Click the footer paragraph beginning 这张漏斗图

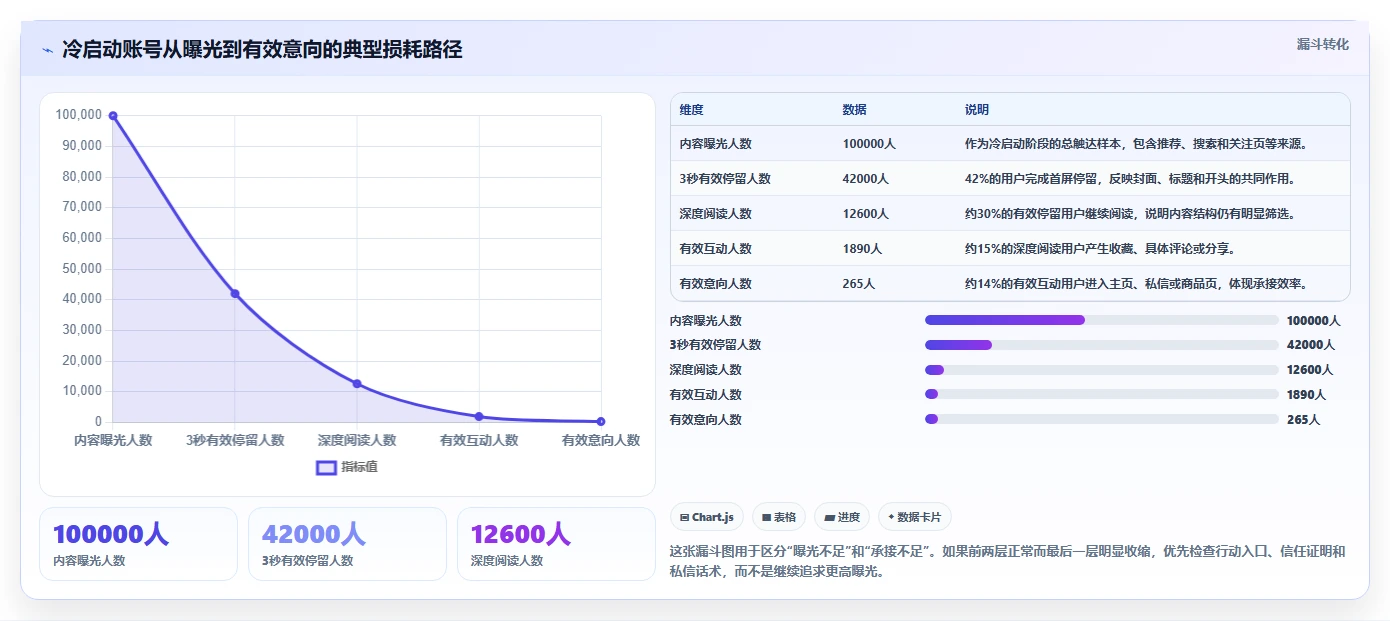click(1007, 562)
